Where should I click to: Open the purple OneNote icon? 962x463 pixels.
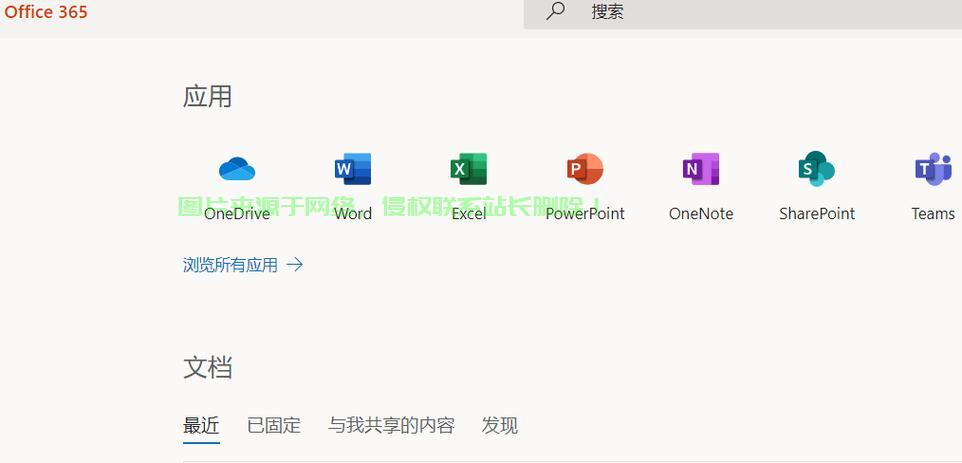[701, 169]
